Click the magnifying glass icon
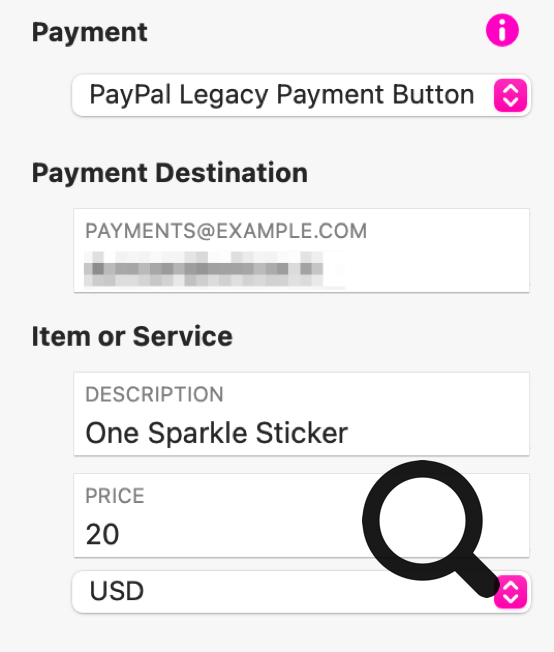 (431, 529)
